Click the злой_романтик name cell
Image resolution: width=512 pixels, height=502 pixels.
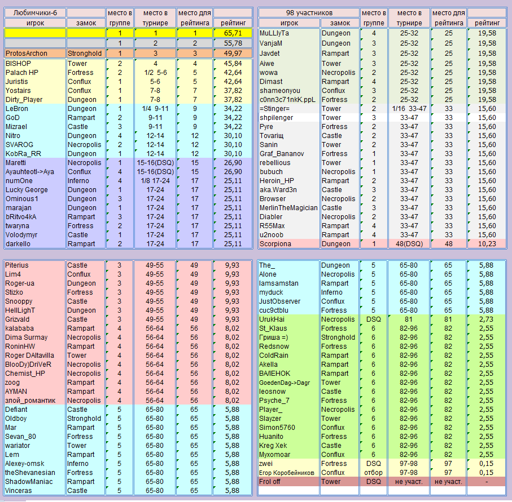[x=35, y=400]
